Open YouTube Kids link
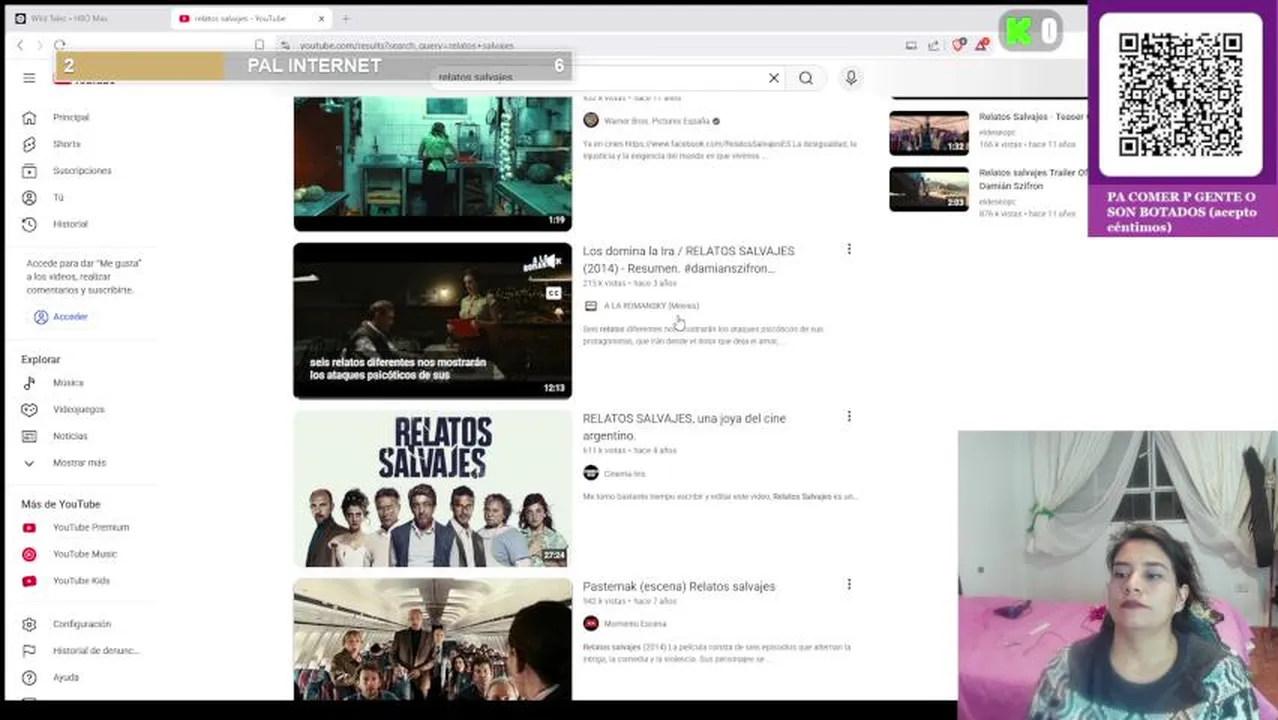 tap(81, 581)
